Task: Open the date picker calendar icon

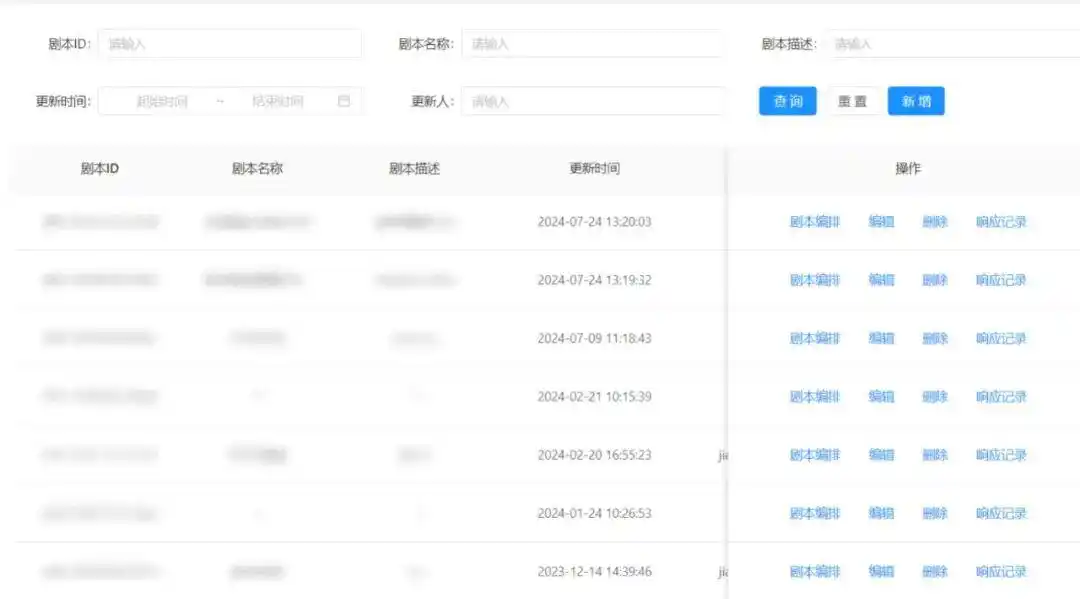Action: (344, 100)
